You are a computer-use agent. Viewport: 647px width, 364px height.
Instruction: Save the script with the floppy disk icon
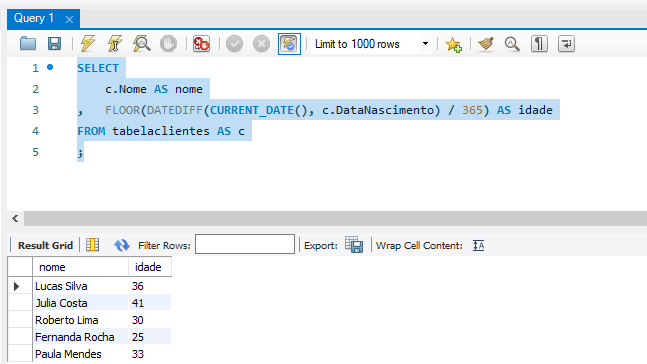point(54,43)
